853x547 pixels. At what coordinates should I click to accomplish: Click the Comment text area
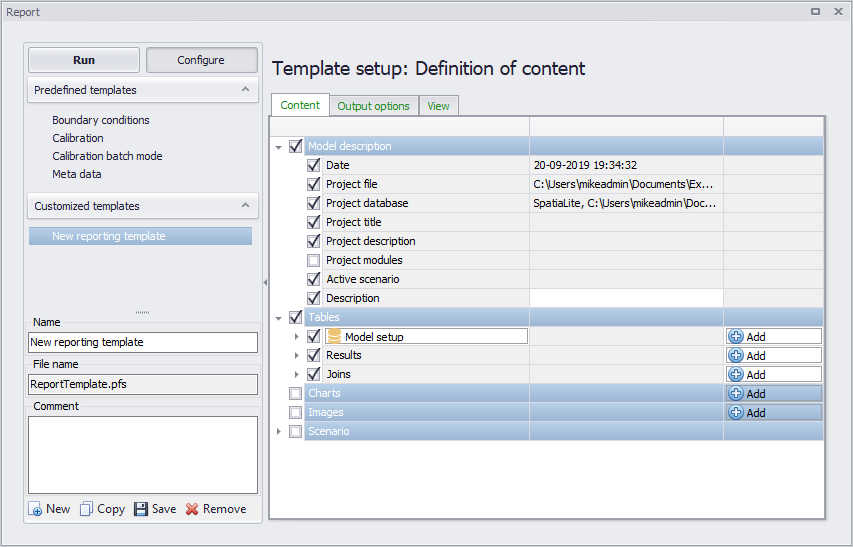click(x=143, y=455)
